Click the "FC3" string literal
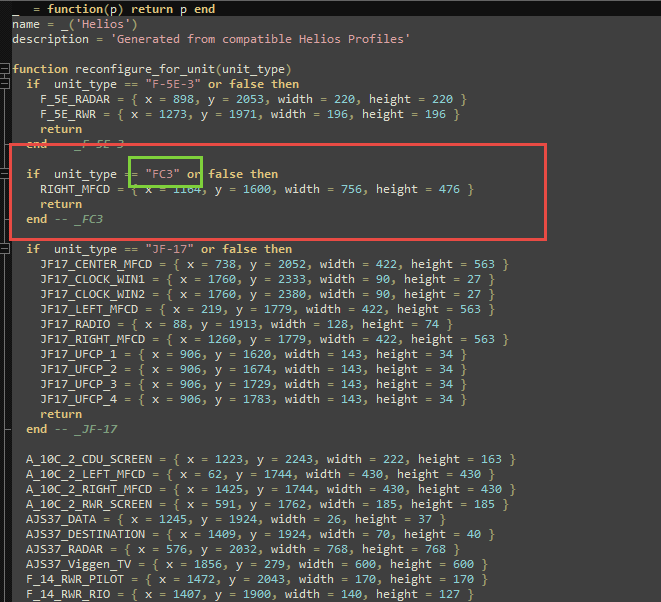661x602 pixels. tap(162, 174)
